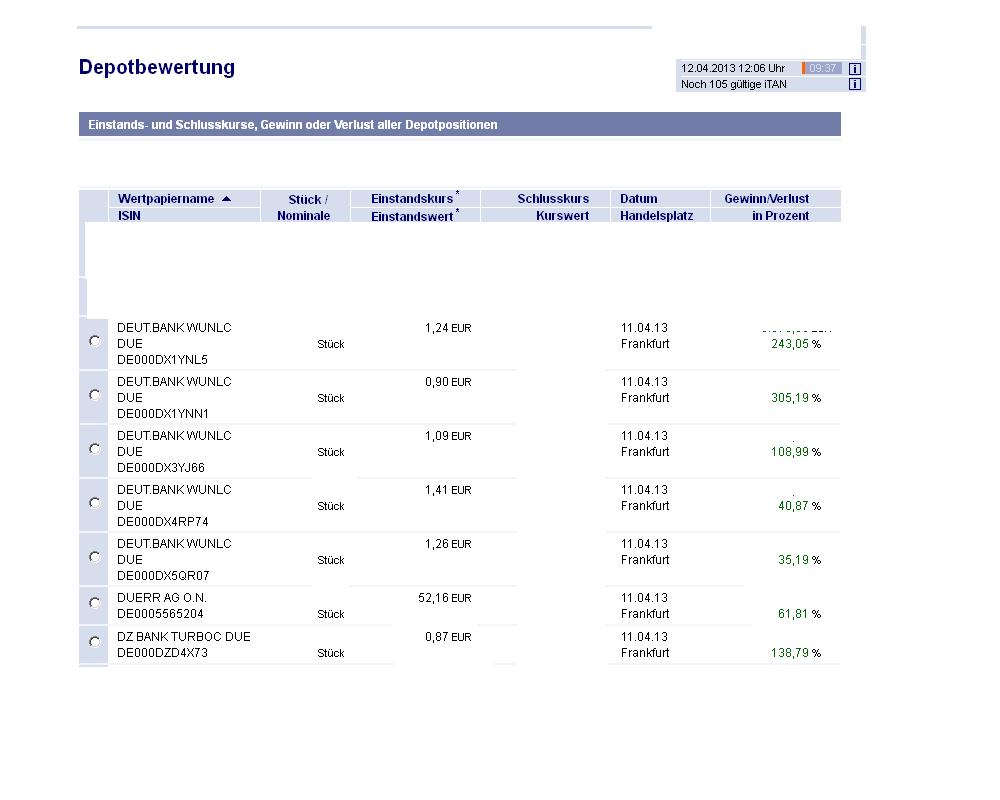
Task: Open info icon next to session timer
Action: coord(855,68)
